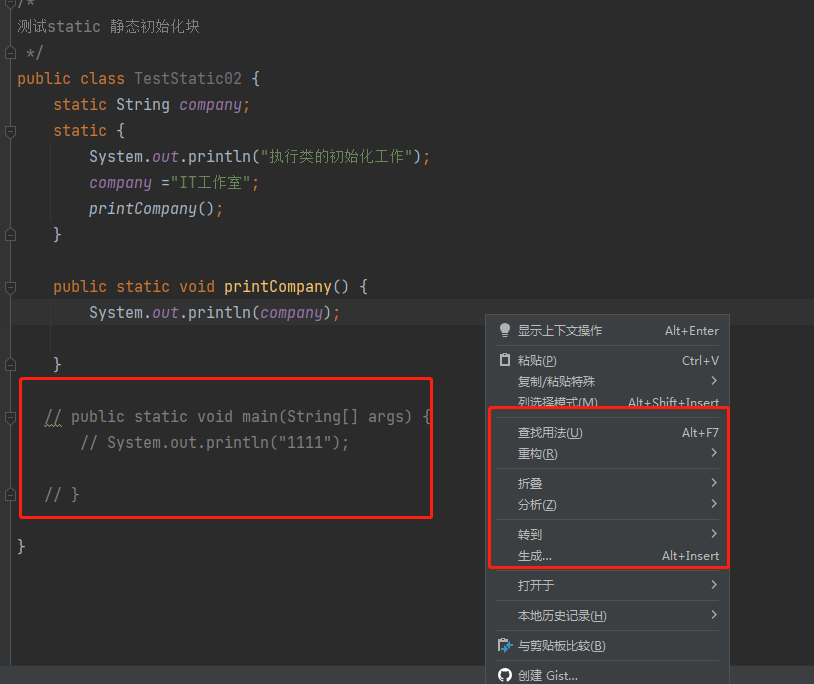Open the 重构(R) menu entry
814x684 pixels.
(607, 454)
